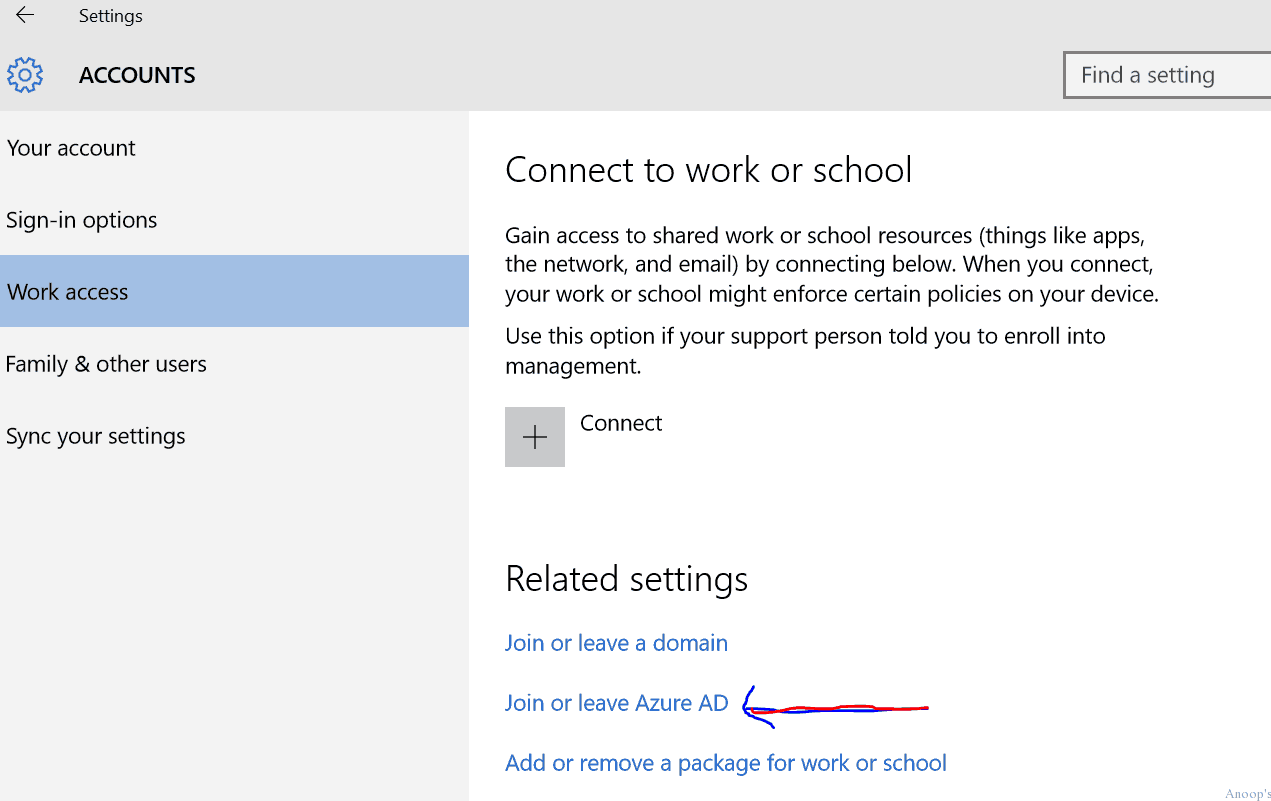Image resolution: width=1271 pixels, height=801 pixels.
Task: Click the ACCOUNTS header title
Action: point(137,75)
